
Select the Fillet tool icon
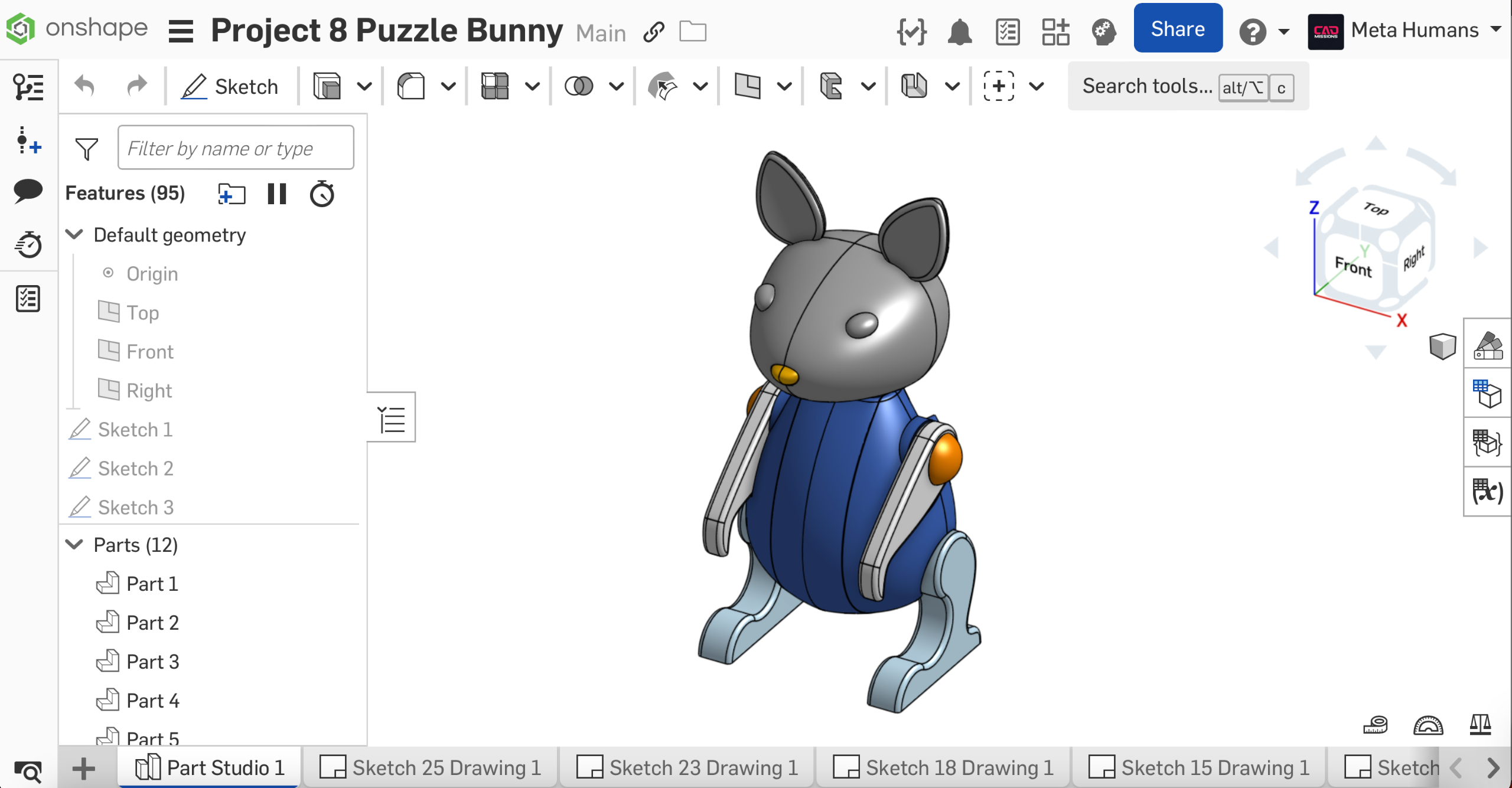411,87
